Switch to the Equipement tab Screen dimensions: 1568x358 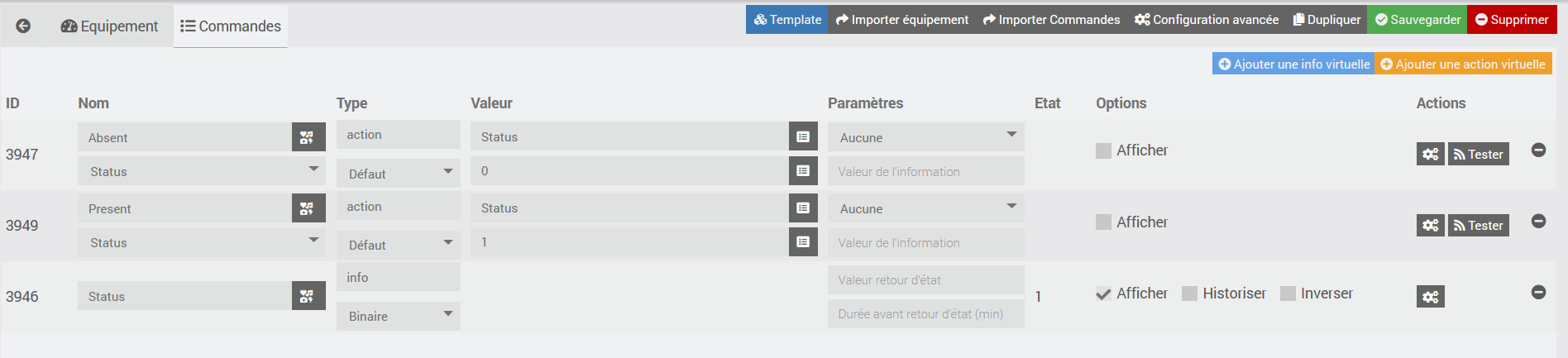pos(109,26)
